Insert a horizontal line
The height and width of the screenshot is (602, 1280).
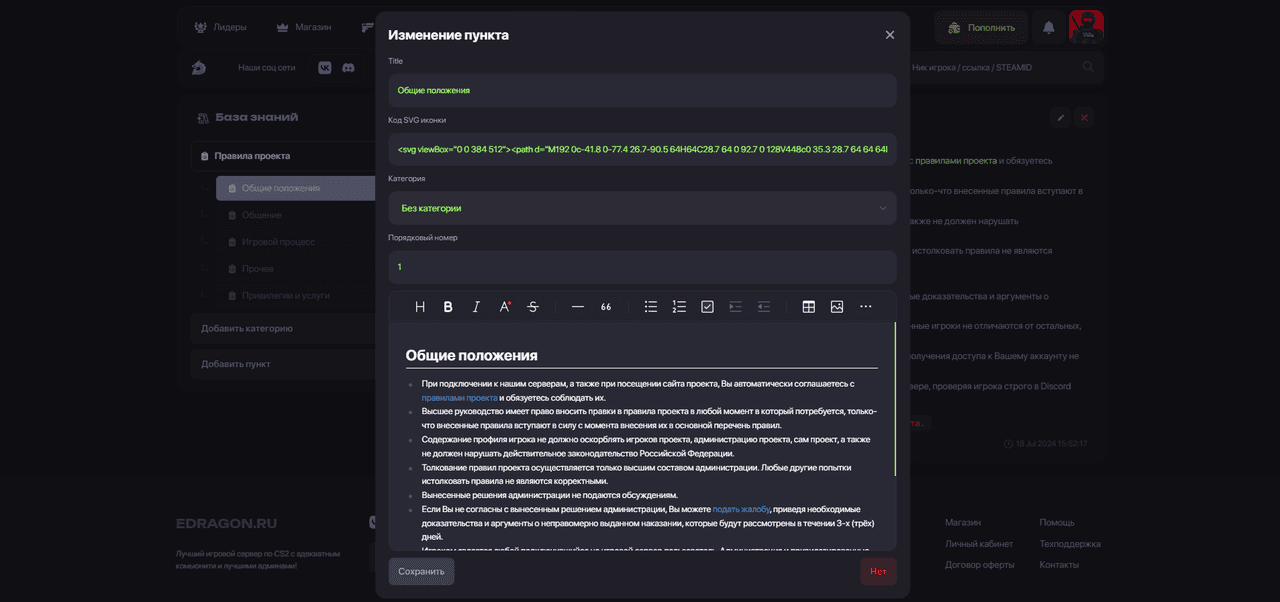[x=578, y=307]
